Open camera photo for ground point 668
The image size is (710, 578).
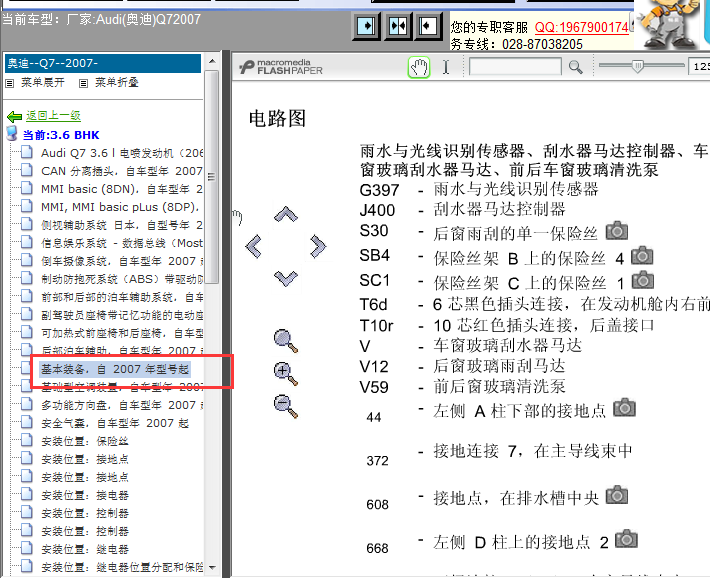click(626, 539)
